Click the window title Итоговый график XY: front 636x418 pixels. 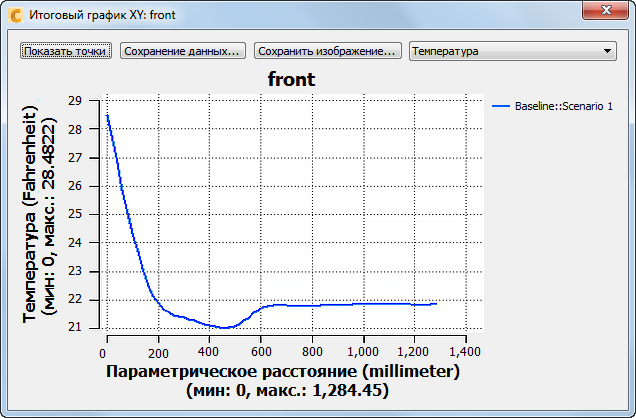pyautogui.click(x=102, y=15)
